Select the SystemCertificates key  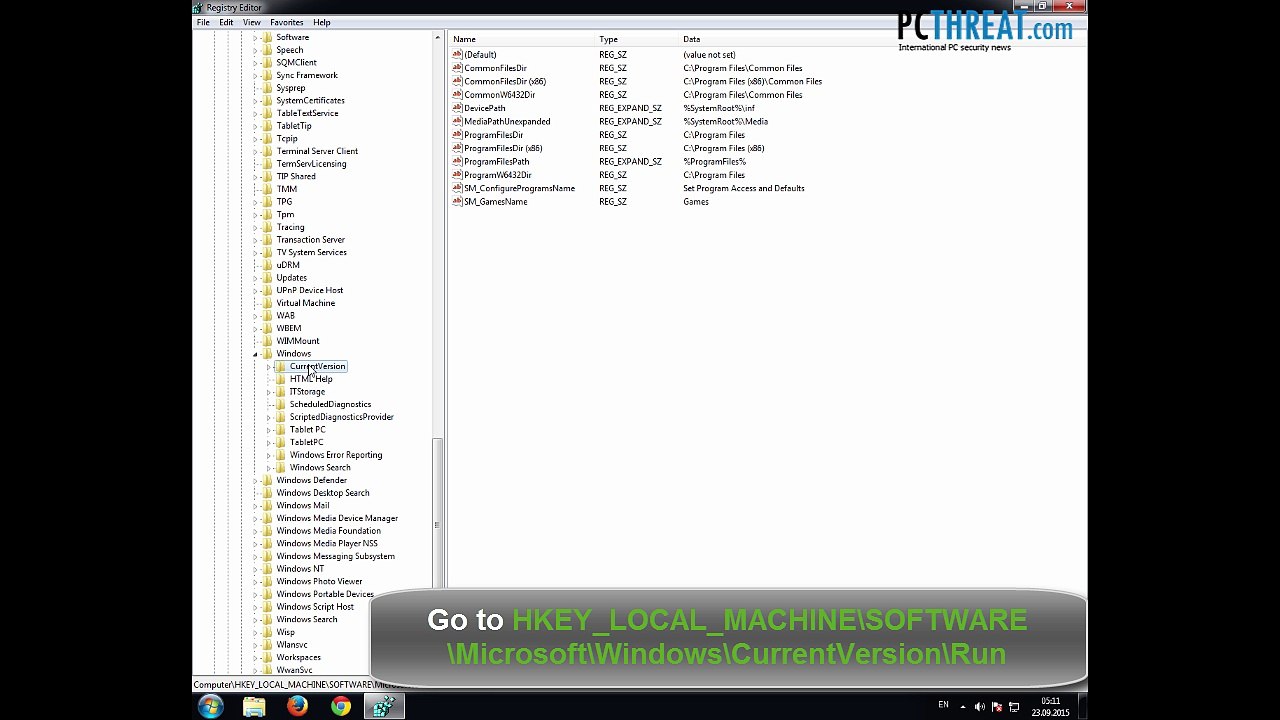coord(310,101)
